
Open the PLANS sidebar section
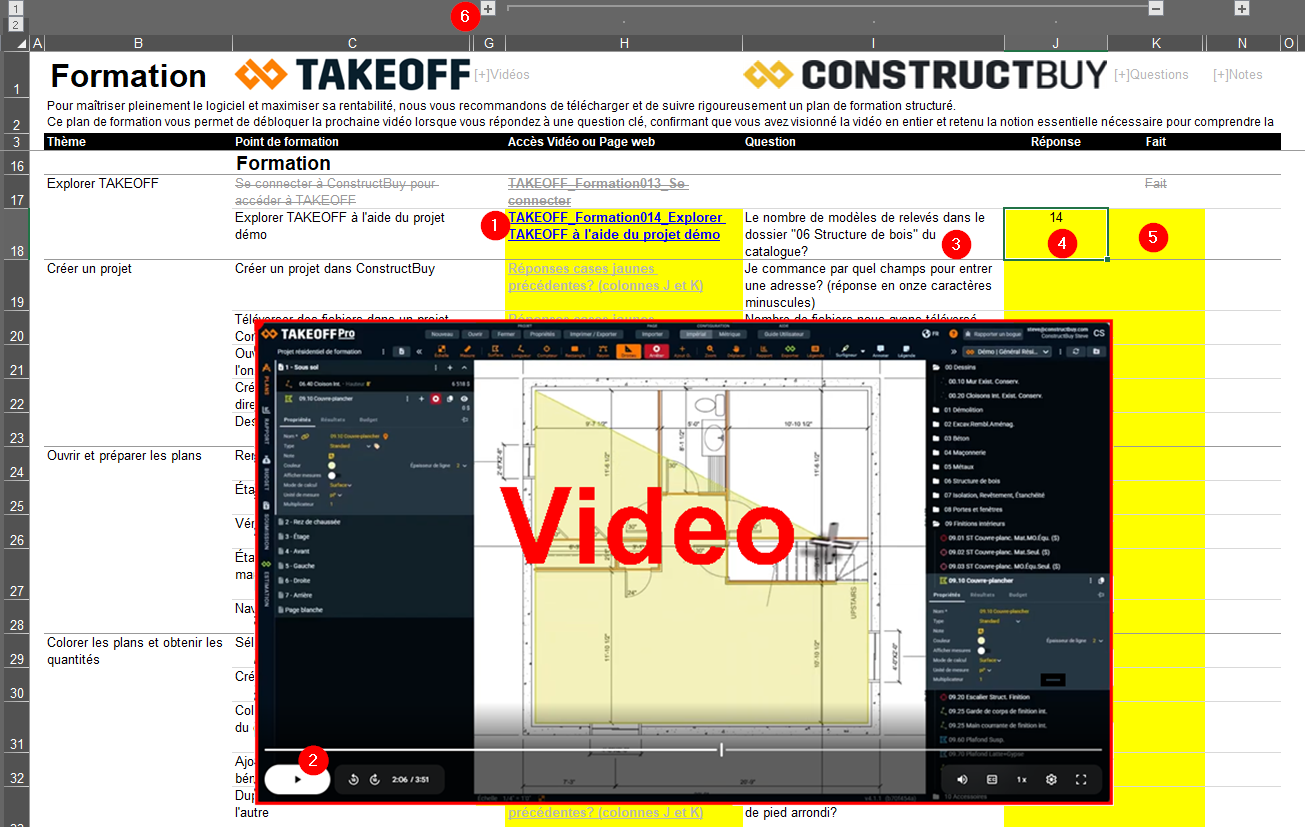tap(266, 380)
